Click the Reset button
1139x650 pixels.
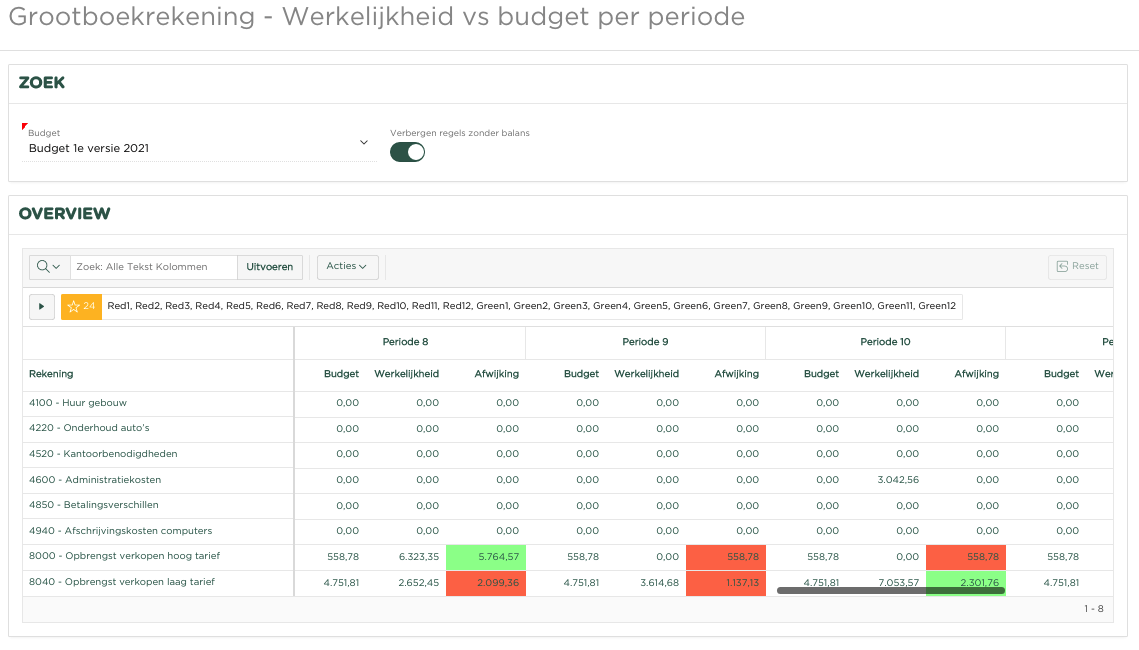(x=1077, y=266)
